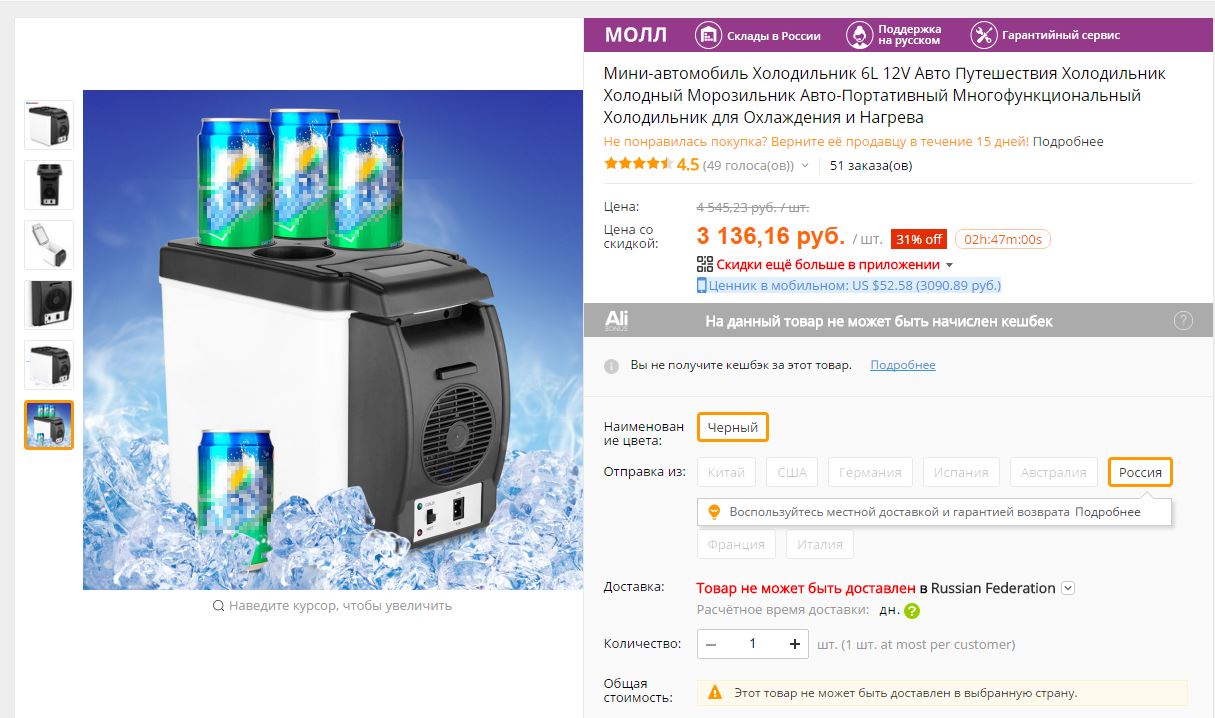Open the МОЛЛ section label
This screenshot has width=1215, height=718.
click(x=636, y=35)
